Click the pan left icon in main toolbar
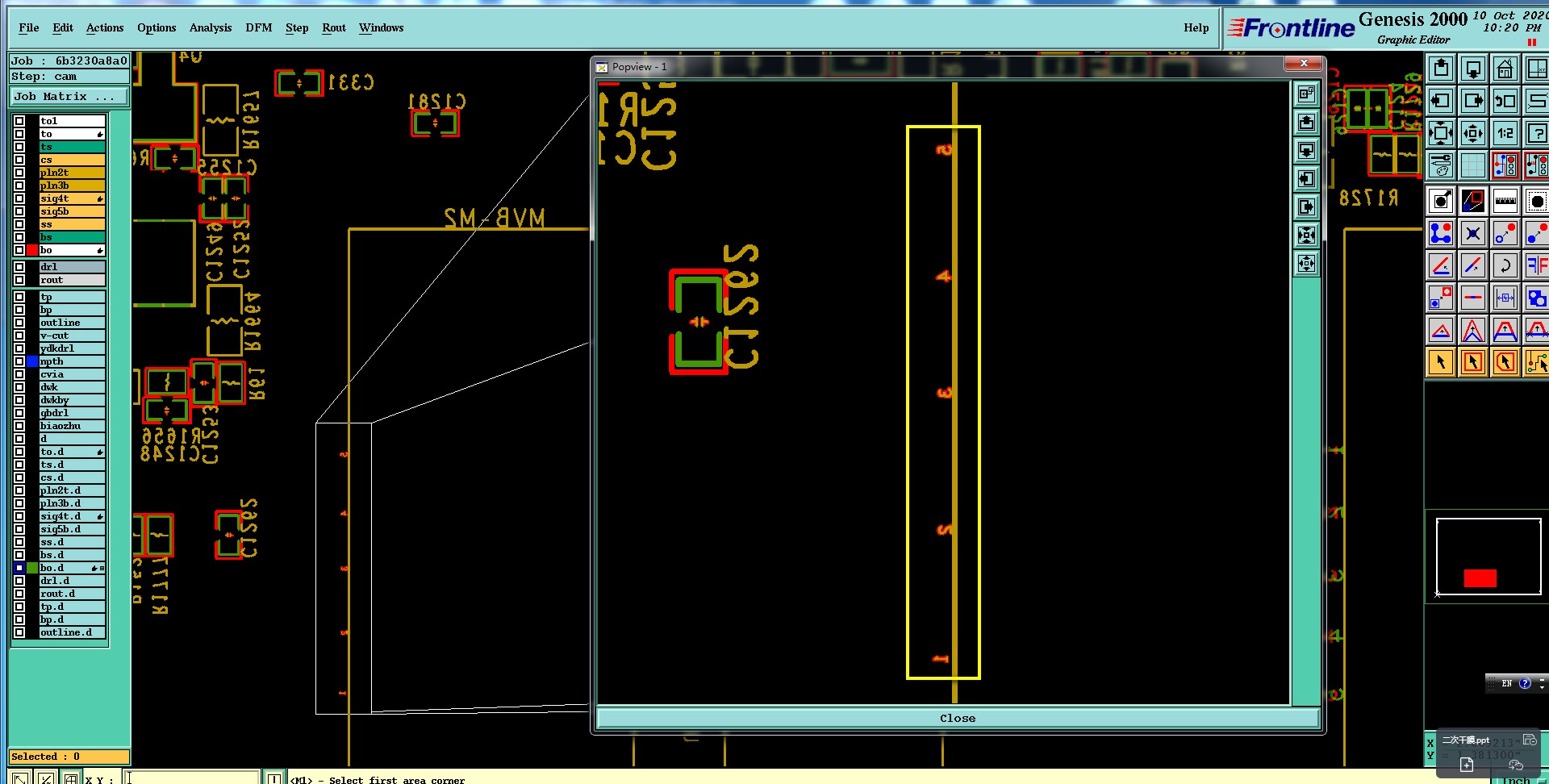Screen dimensions: 1549x784 point(1441,101)
